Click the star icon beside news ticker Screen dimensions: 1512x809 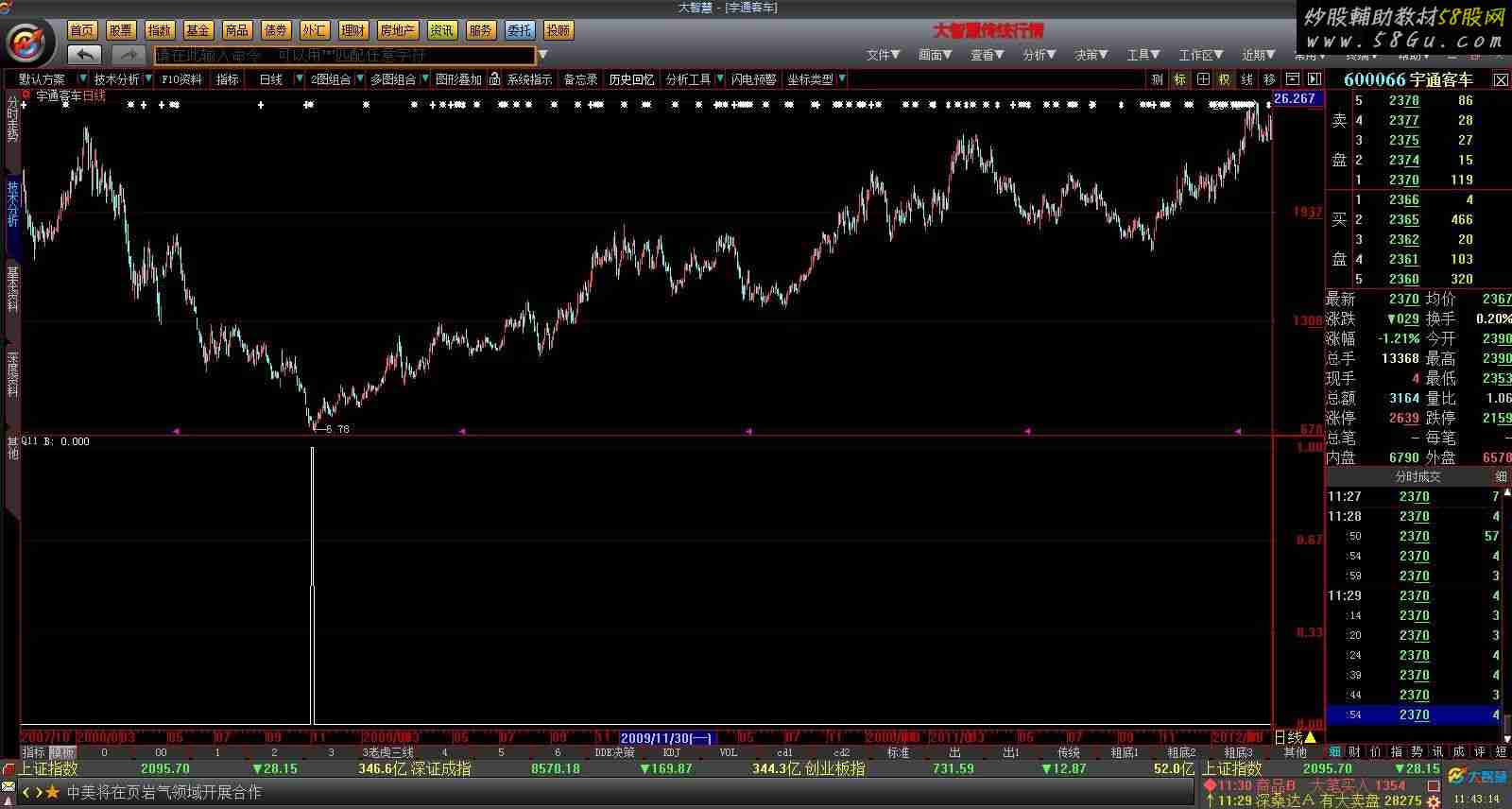pos(53,792)
